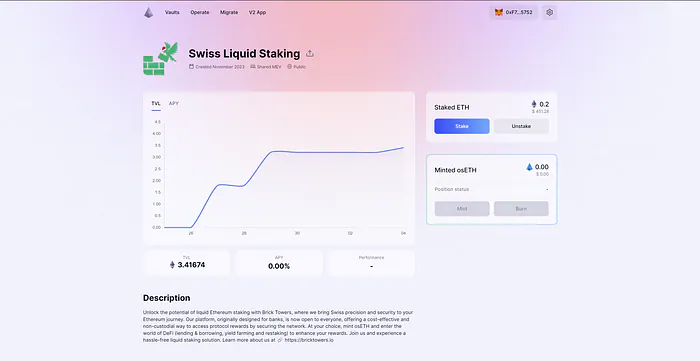Screen dimensions: 700x361
Task: Open the https://bricktowers.io link
Action: coord(308,340)
